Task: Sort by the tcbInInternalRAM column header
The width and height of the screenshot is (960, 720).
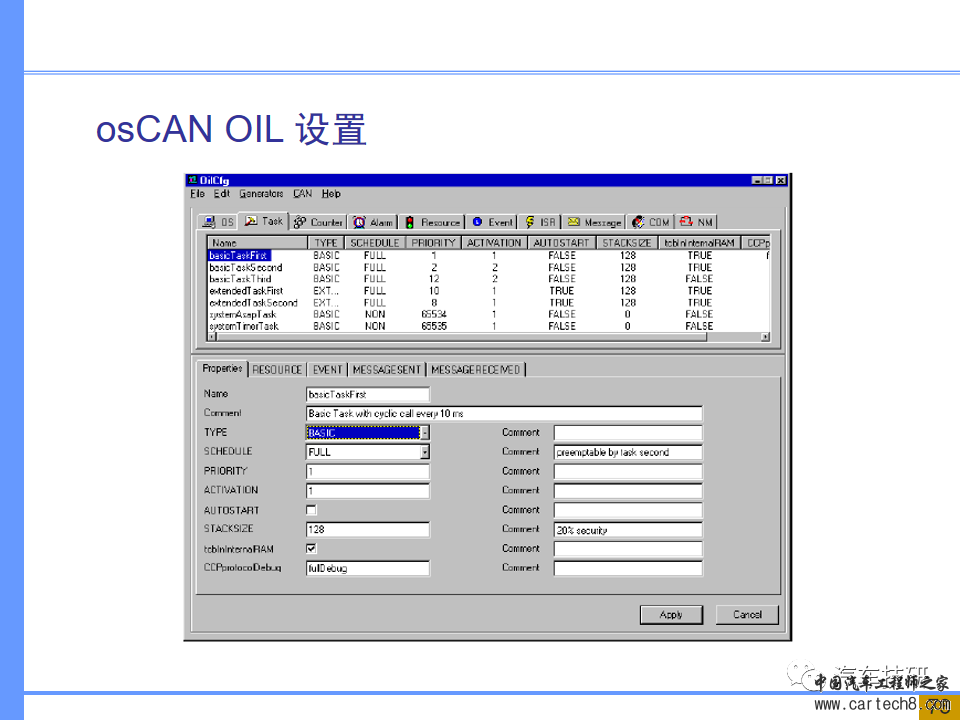Action: tap(699, 243)
